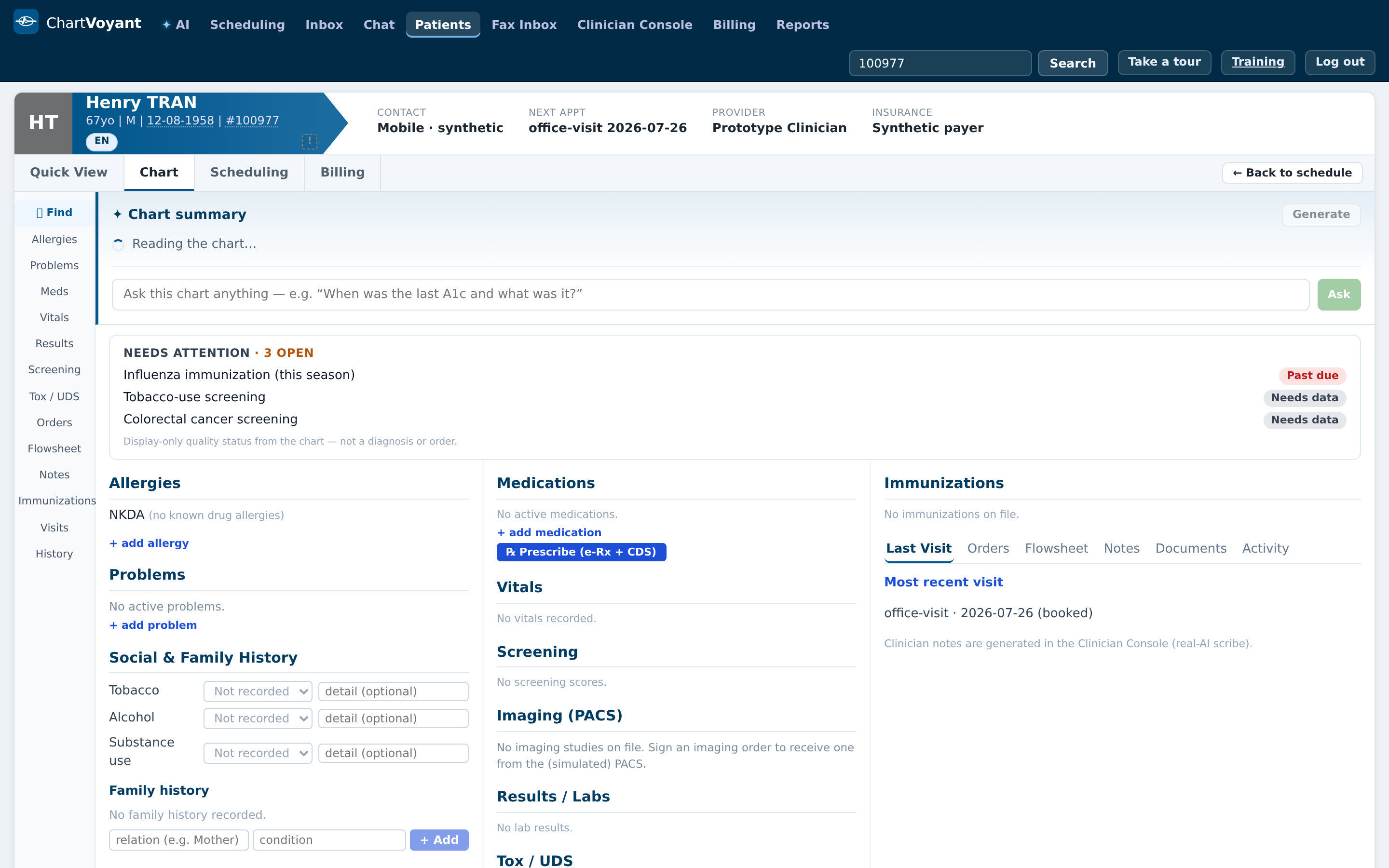The height and width of the screenshot is (868, 1389).
Task: Open the Orders tab beside Last Visit
Action: 988,548
